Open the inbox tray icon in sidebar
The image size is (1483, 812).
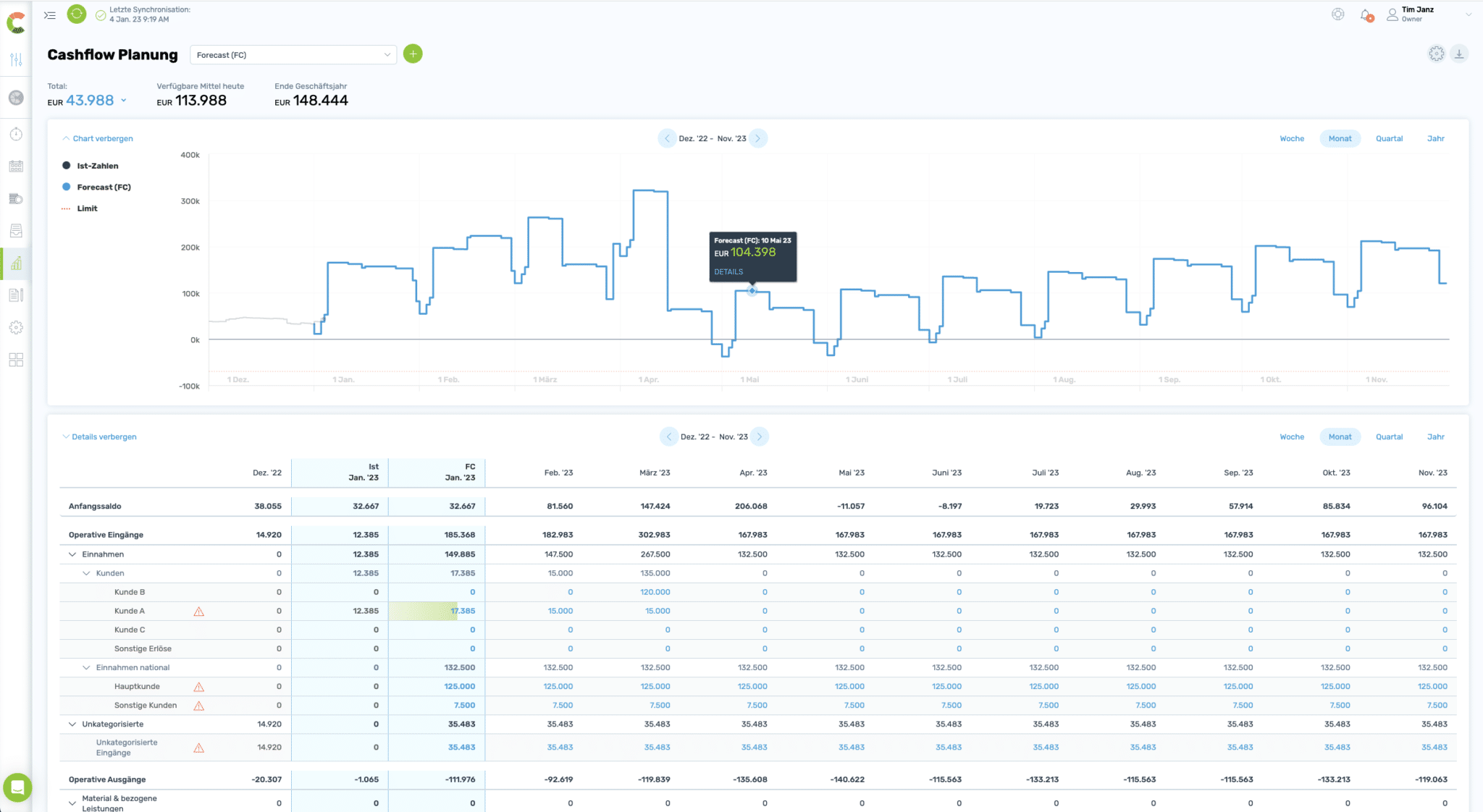(x=16, y=231)
